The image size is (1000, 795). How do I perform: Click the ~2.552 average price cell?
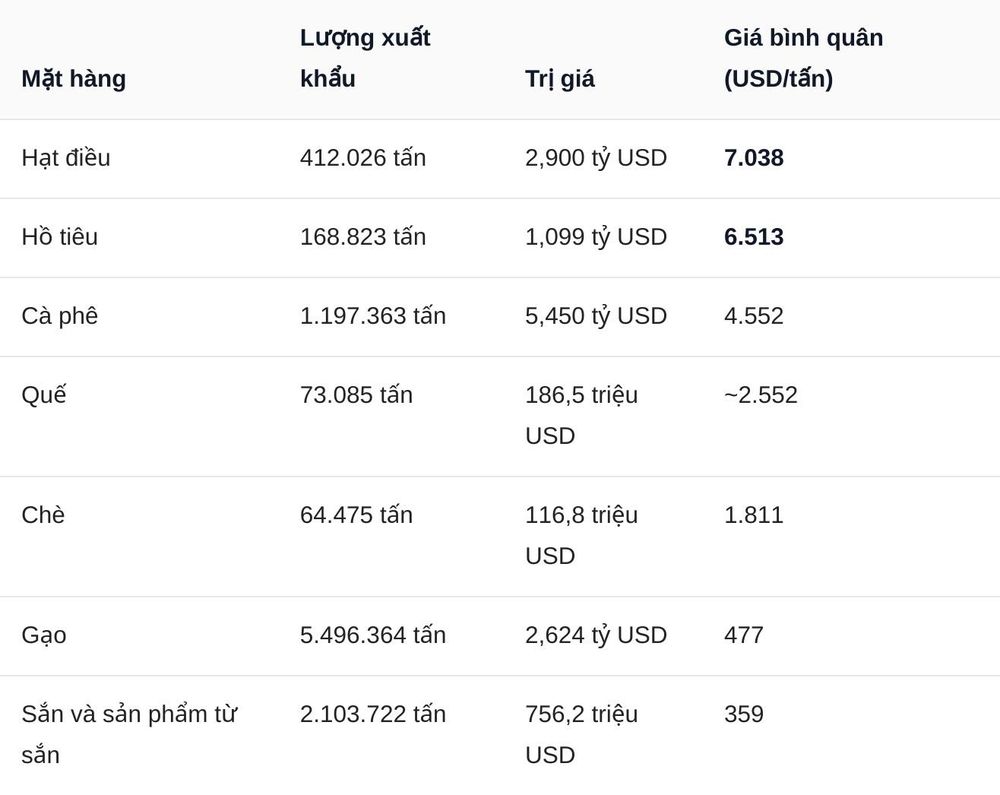(x=760, y=395)
